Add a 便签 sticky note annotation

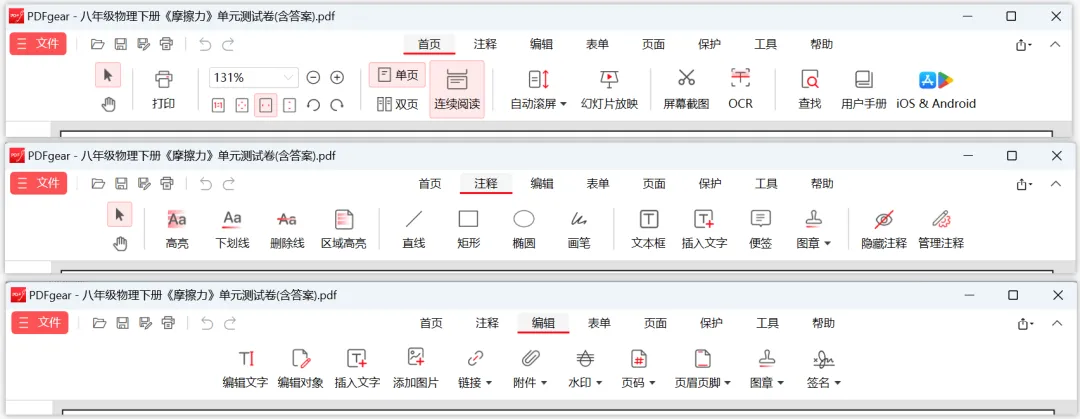[x=760, y=219]
